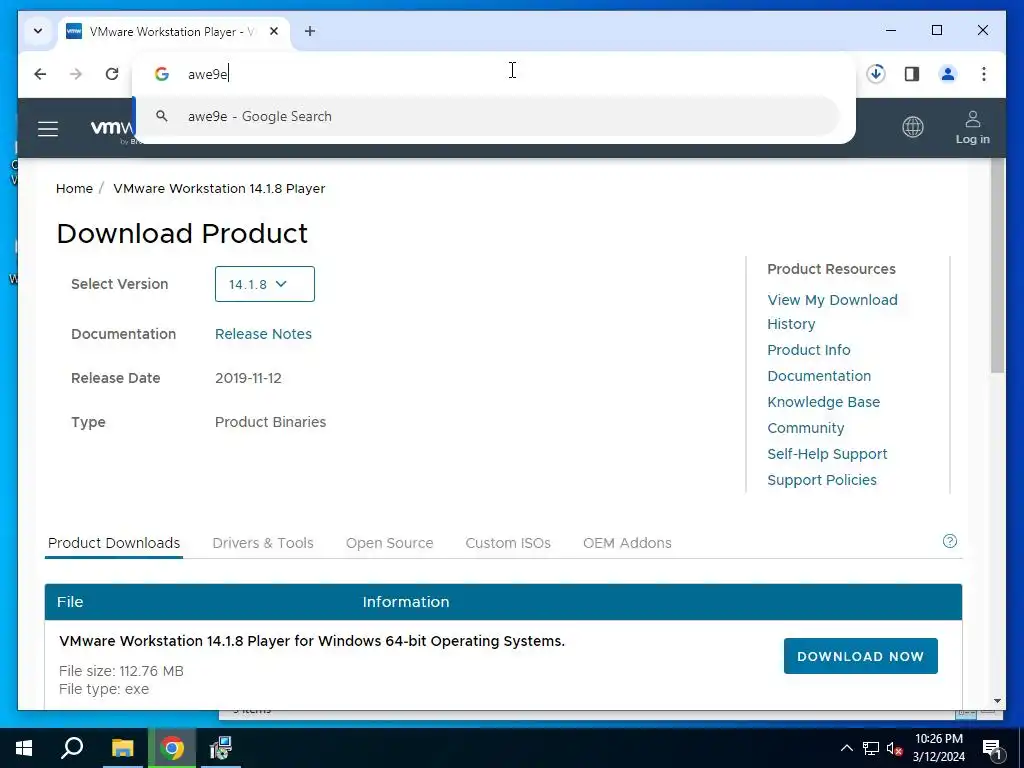
Task: Open Product Info link
Action: pos(808,350)
